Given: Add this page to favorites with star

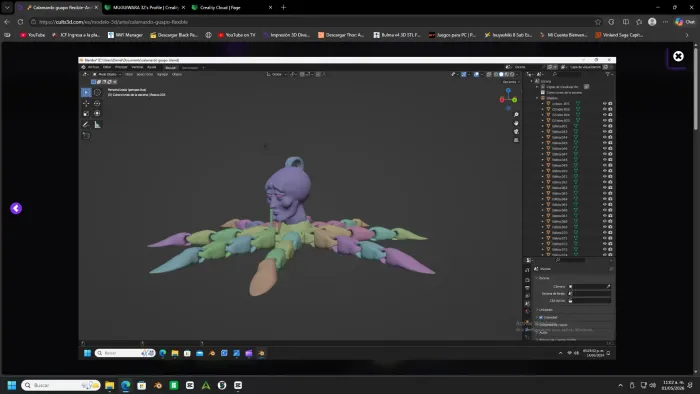Looking at the screenshot, I should click(598, 22).
